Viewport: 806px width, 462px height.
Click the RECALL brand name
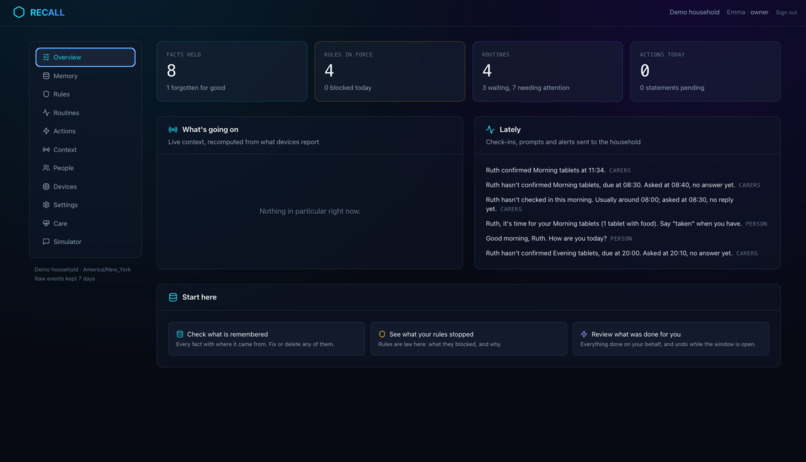[47, 12]
